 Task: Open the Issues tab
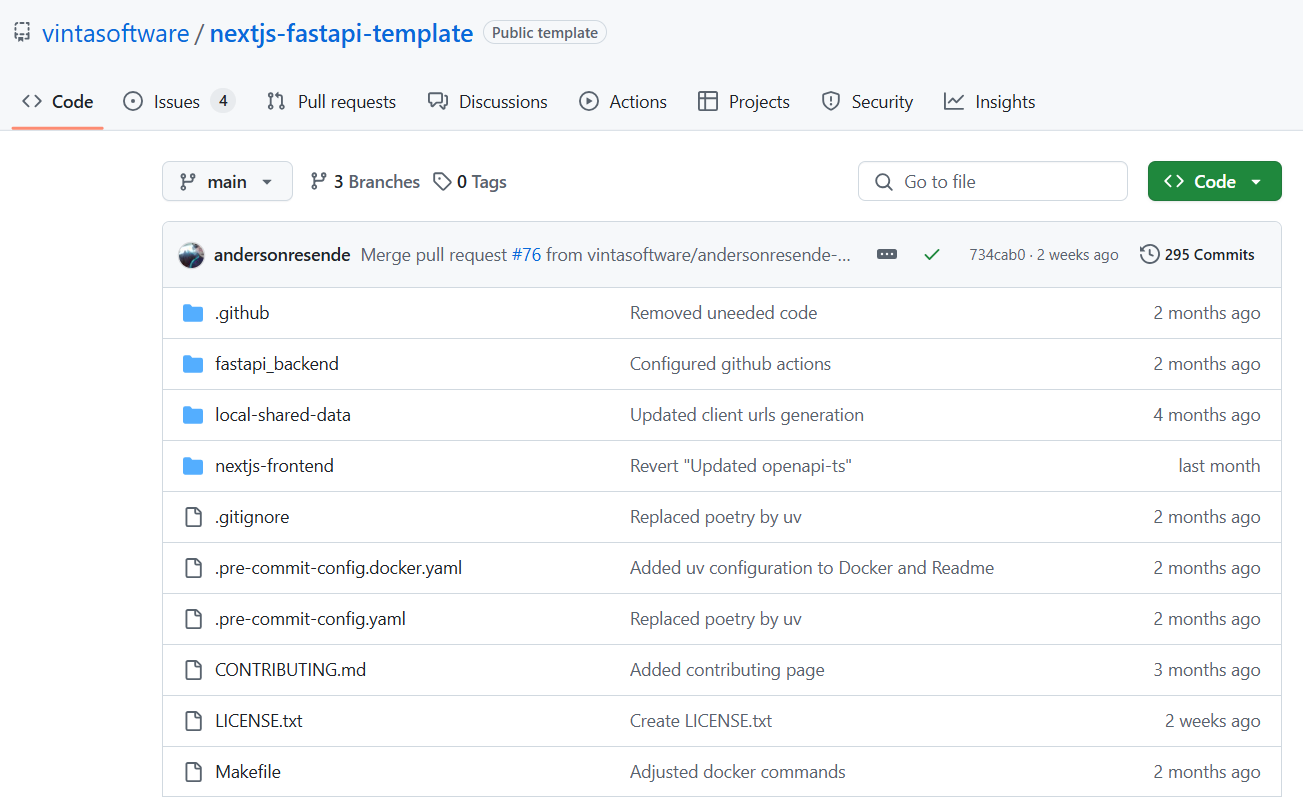point(179,102)
